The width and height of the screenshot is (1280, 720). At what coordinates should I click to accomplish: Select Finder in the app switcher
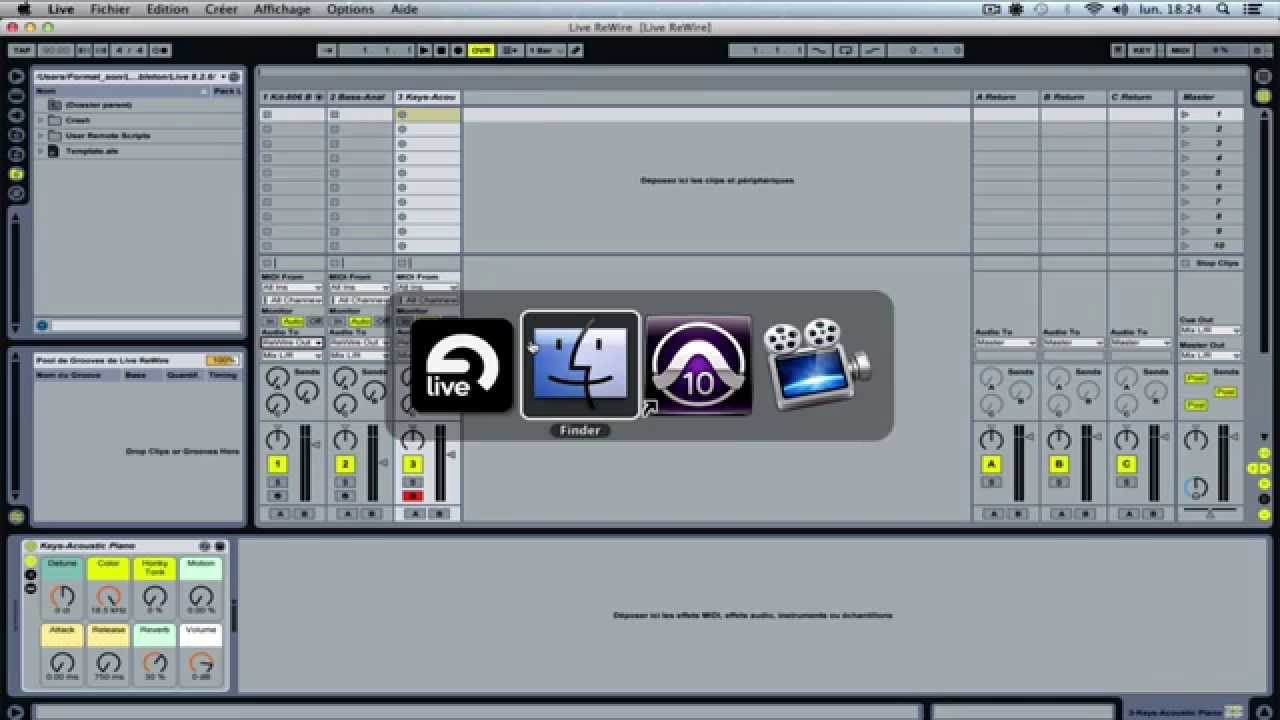580,366
